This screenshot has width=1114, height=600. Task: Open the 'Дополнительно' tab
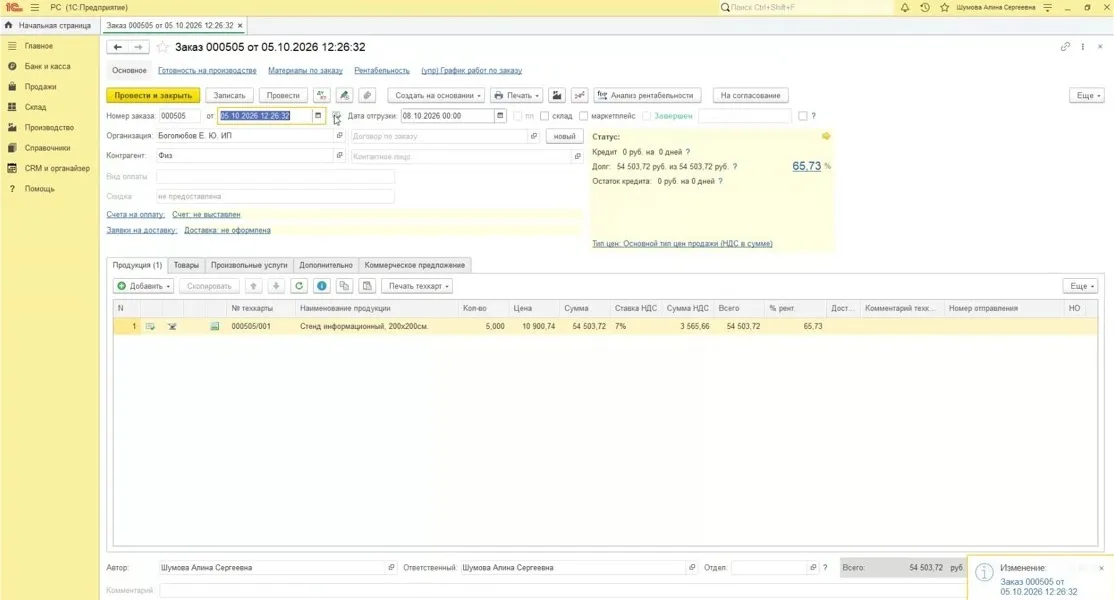pos(326,265)
